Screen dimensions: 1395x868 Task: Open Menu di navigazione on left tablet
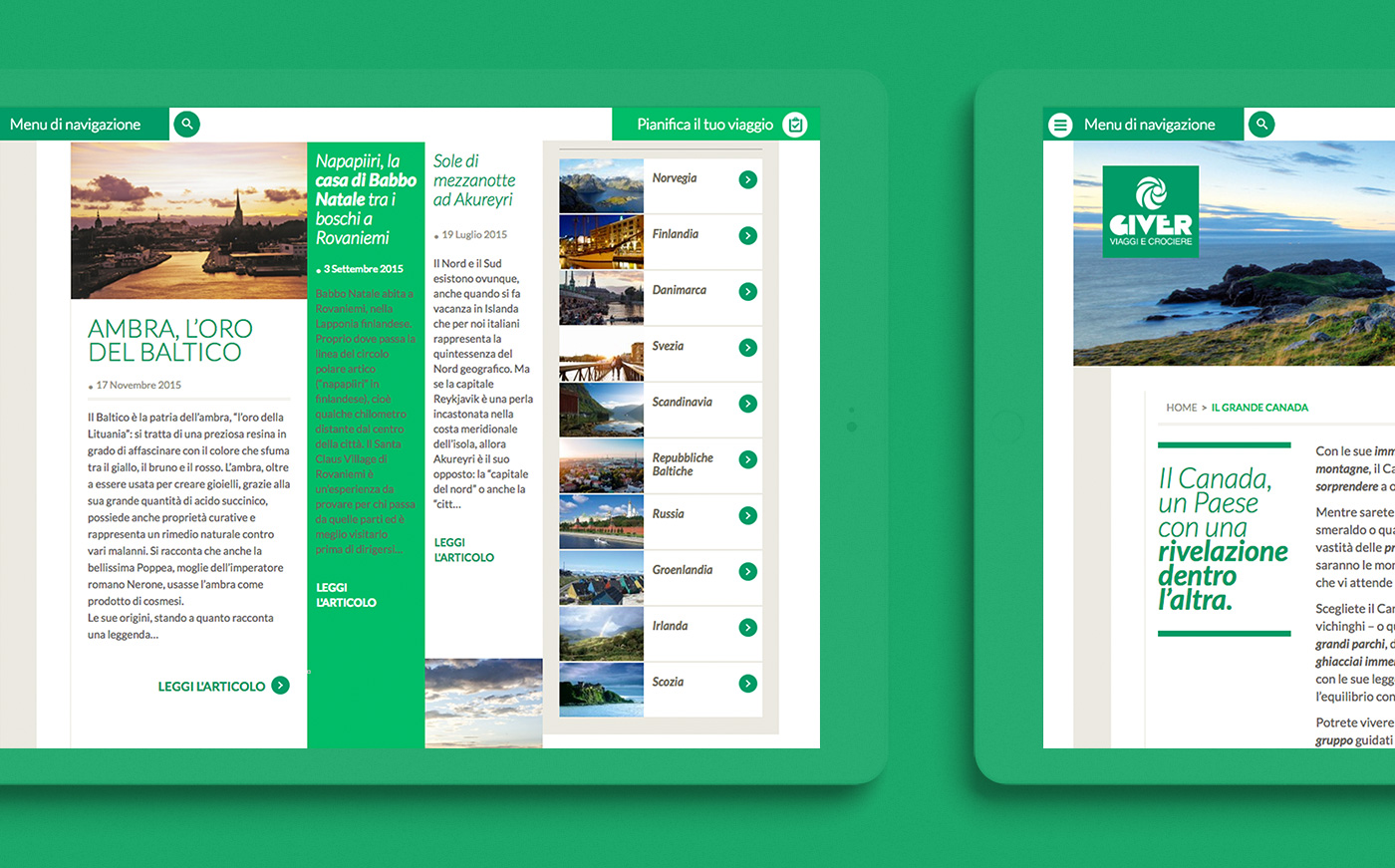coord(76,125)
